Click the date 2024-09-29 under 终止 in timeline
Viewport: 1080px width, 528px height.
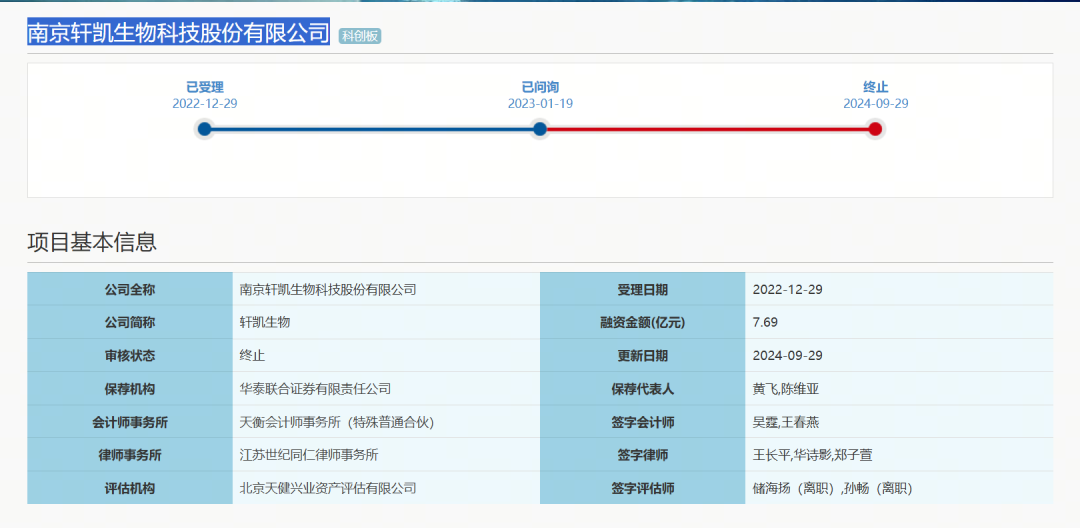click(x=875, y=103)
